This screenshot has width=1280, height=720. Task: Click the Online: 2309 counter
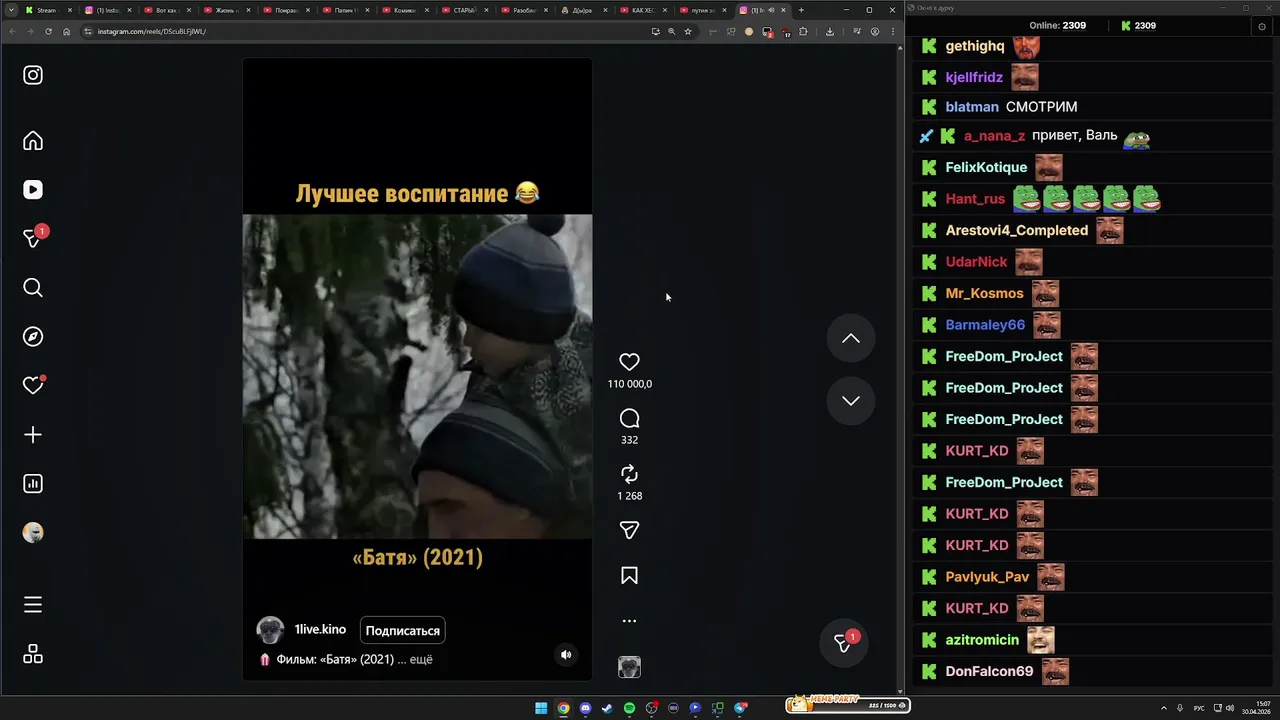pos(1058,26)
